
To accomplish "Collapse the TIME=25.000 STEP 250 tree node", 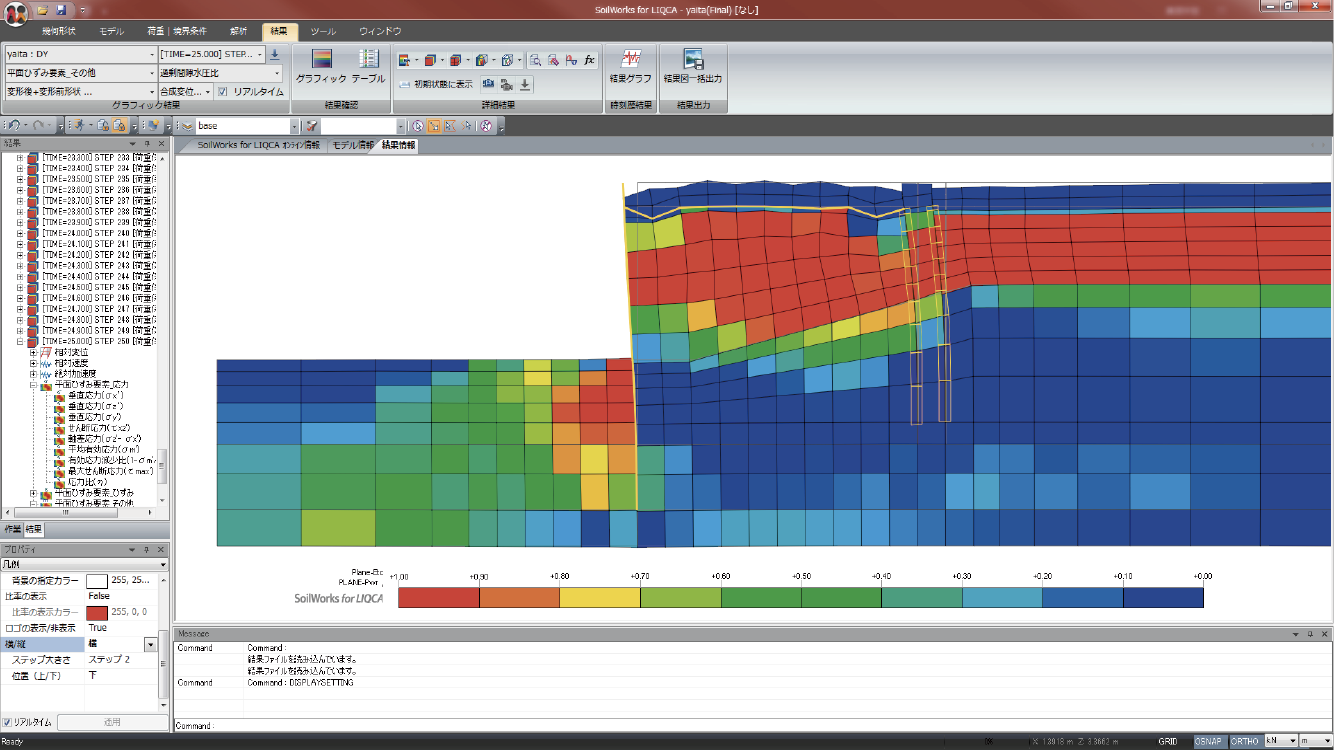I will pyautogui.click(x=20, y=341).
